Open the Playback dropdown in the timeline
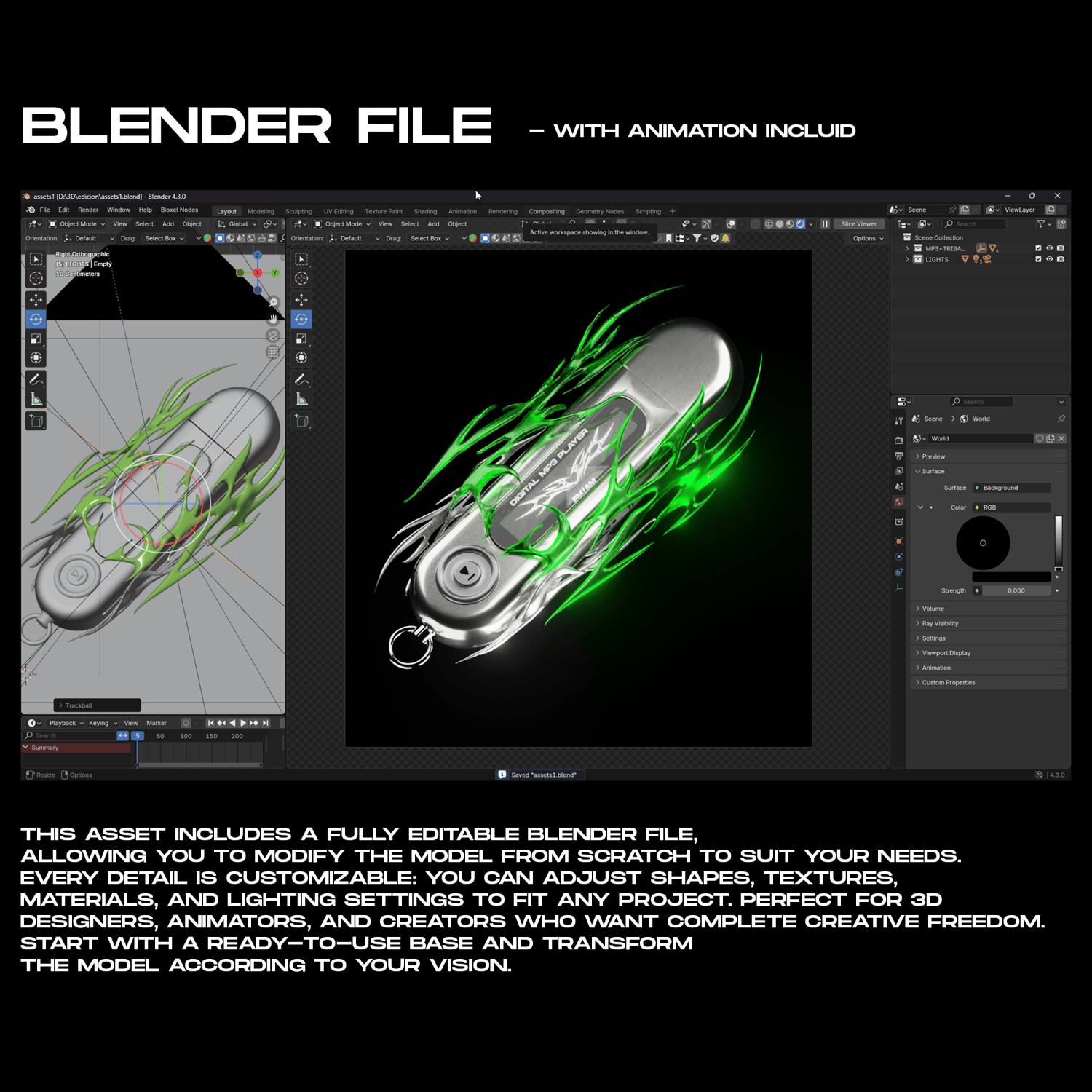 coord(66,723)
